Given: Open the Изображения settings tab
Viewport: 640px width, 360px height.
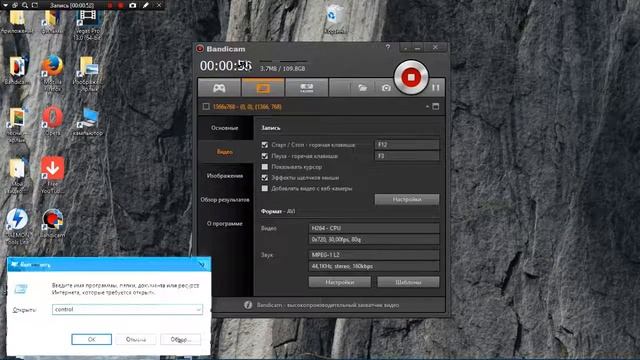Looking at the screenshot, I should pos(225,176).
